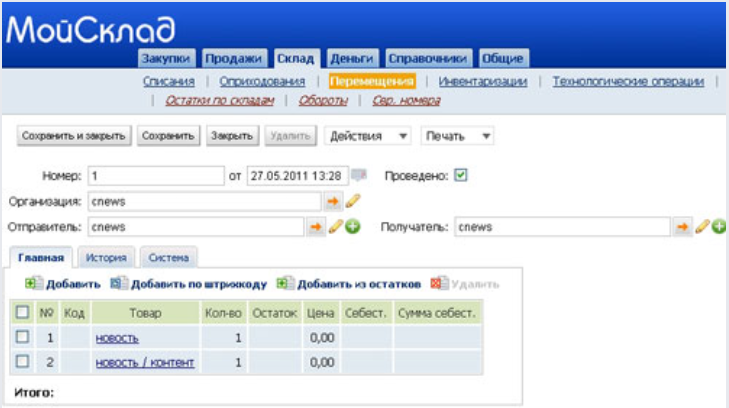
Task: Click the Сумма себест. column header
Action: click(437, 313)
